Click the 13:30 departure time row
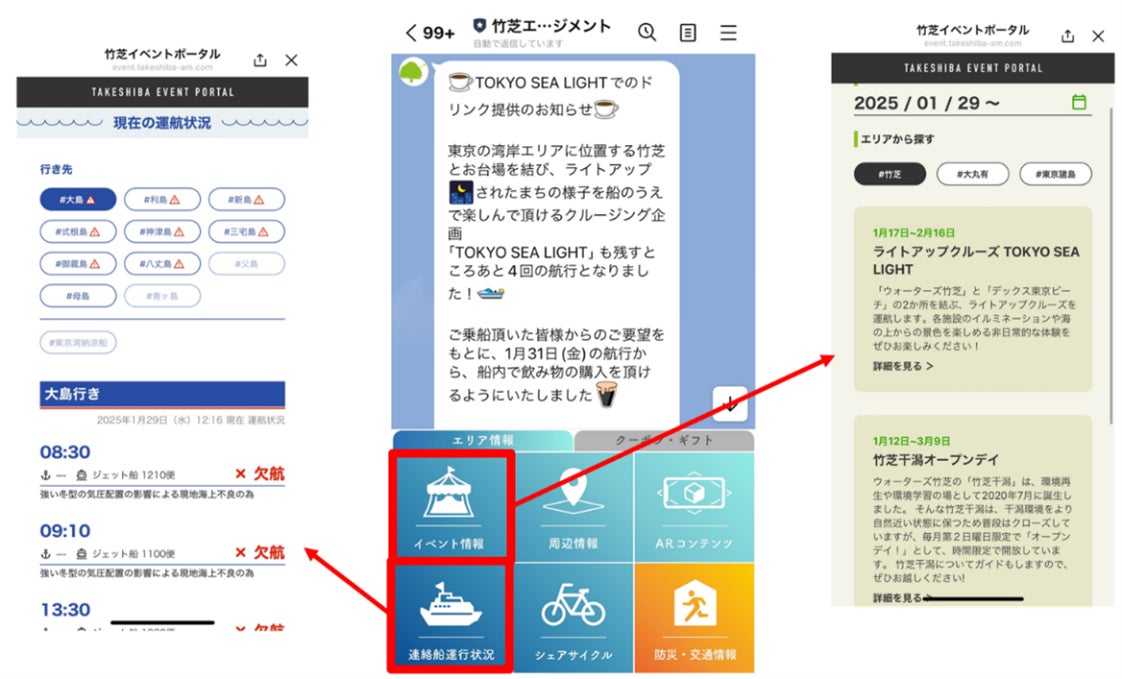This screenshot has width=1122, height=679. coord(162,617)
